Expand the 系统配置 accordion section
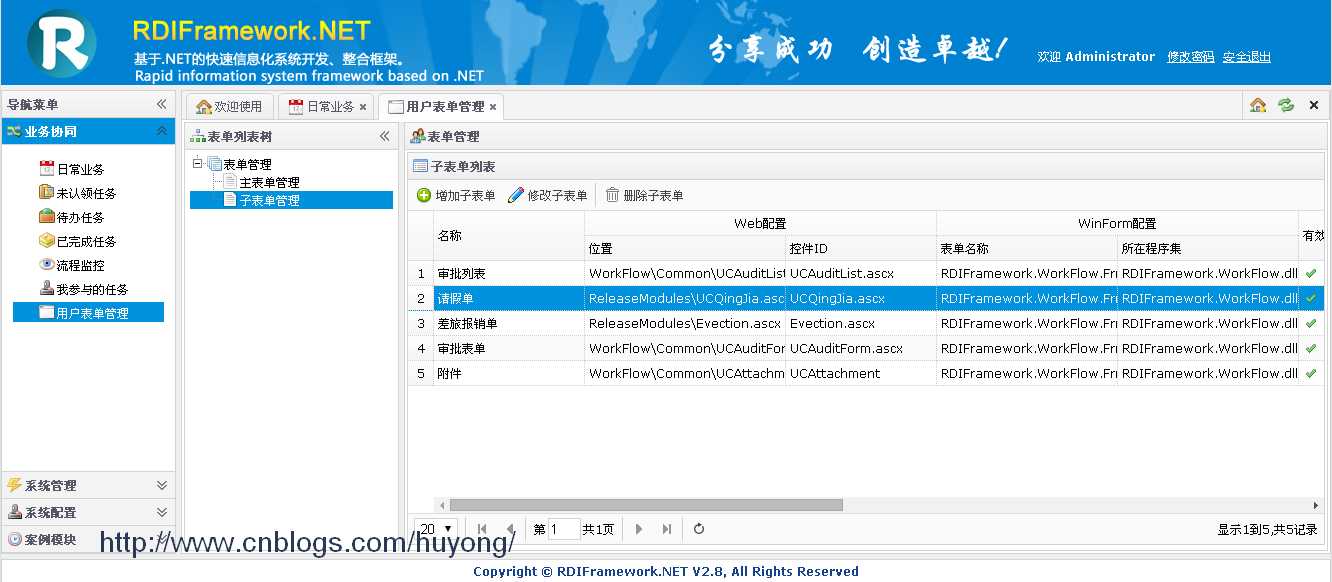 coord(162,512)
